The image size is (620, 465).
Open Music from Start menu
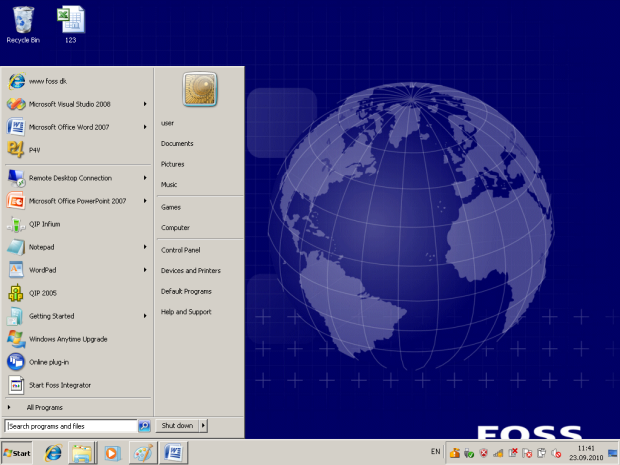[x=169, y=185]
